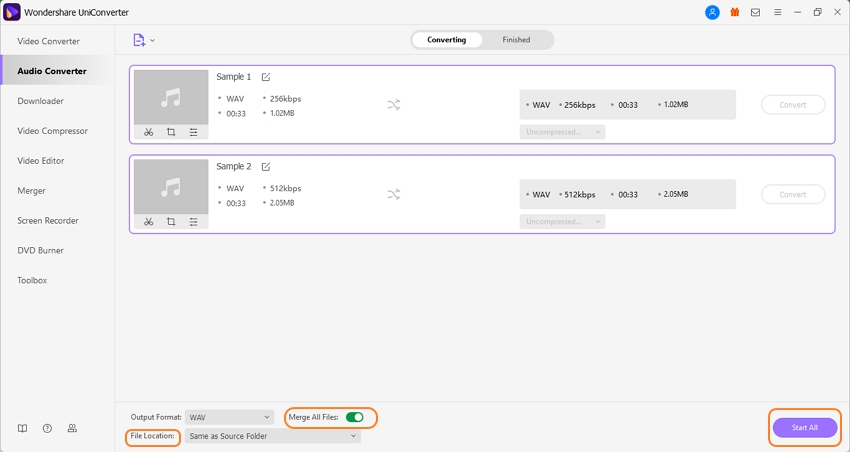
Task: Click the crop icon under Sample 2
Action: [x=171, y=222]
